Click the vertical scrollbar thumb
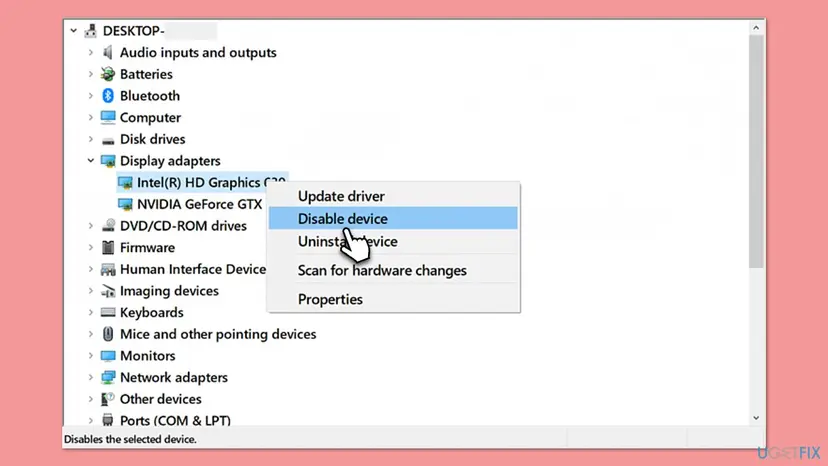 coord(756,152)
